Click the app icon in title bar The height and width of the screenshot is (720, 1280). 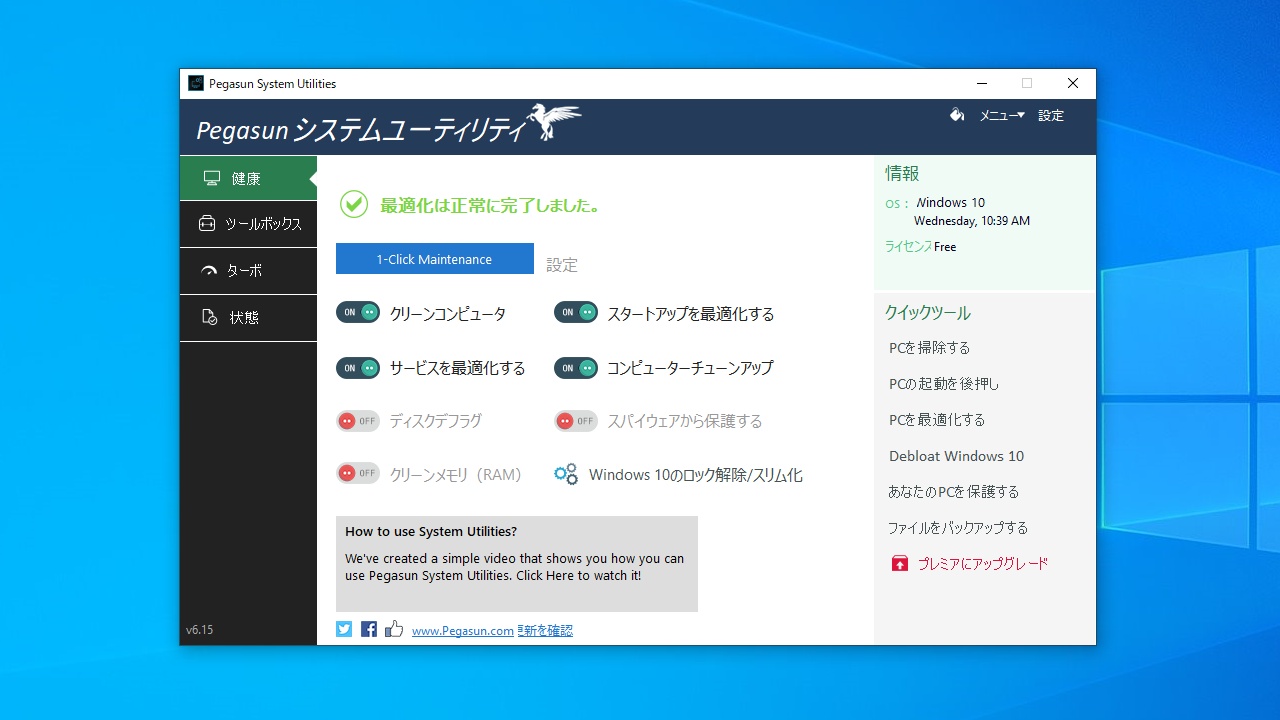click(196, 83)
